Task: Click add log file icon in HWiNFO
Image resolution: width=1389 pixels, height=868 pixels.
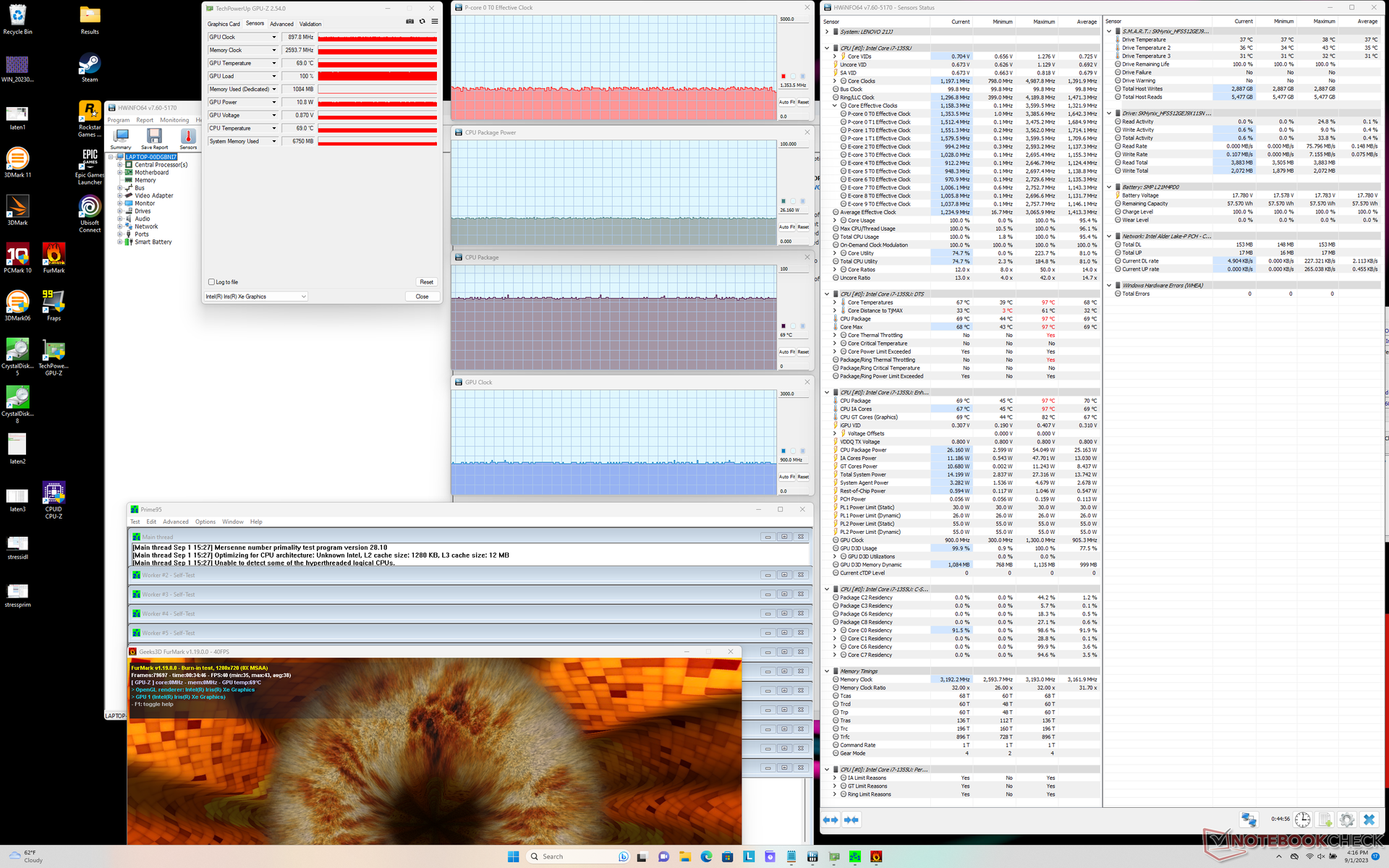Action: click(x=1325, y=820)
